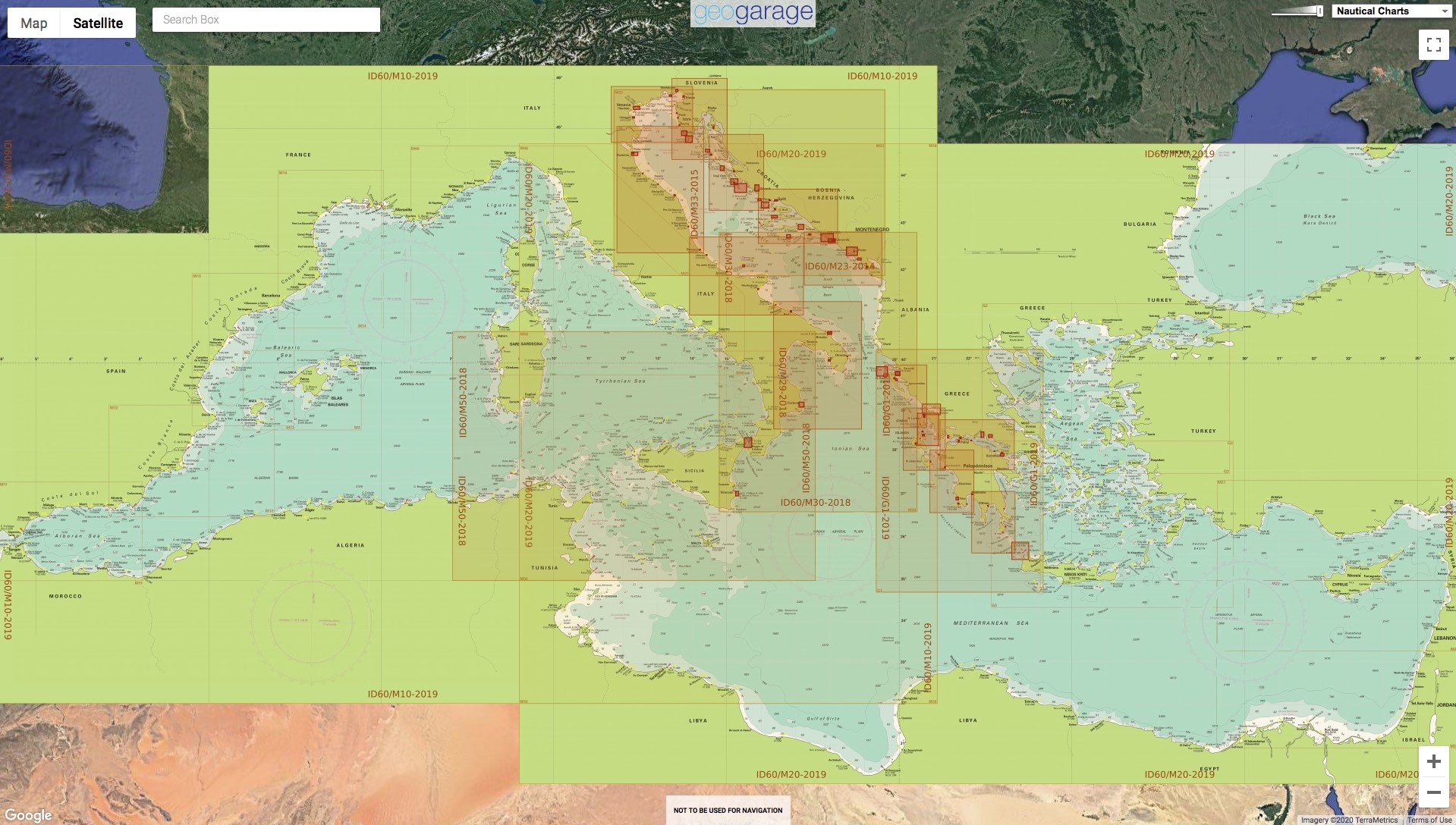Zoom in with the plus button

(1433, 761)
